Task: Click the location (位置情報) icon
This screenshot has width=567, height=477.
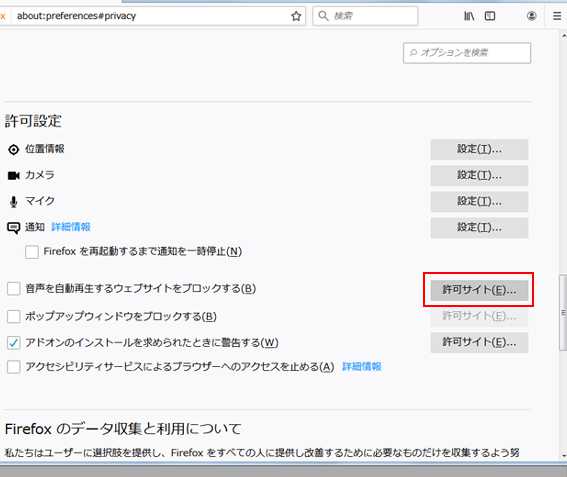Action: pyautogui.click(x=13, y=149)
